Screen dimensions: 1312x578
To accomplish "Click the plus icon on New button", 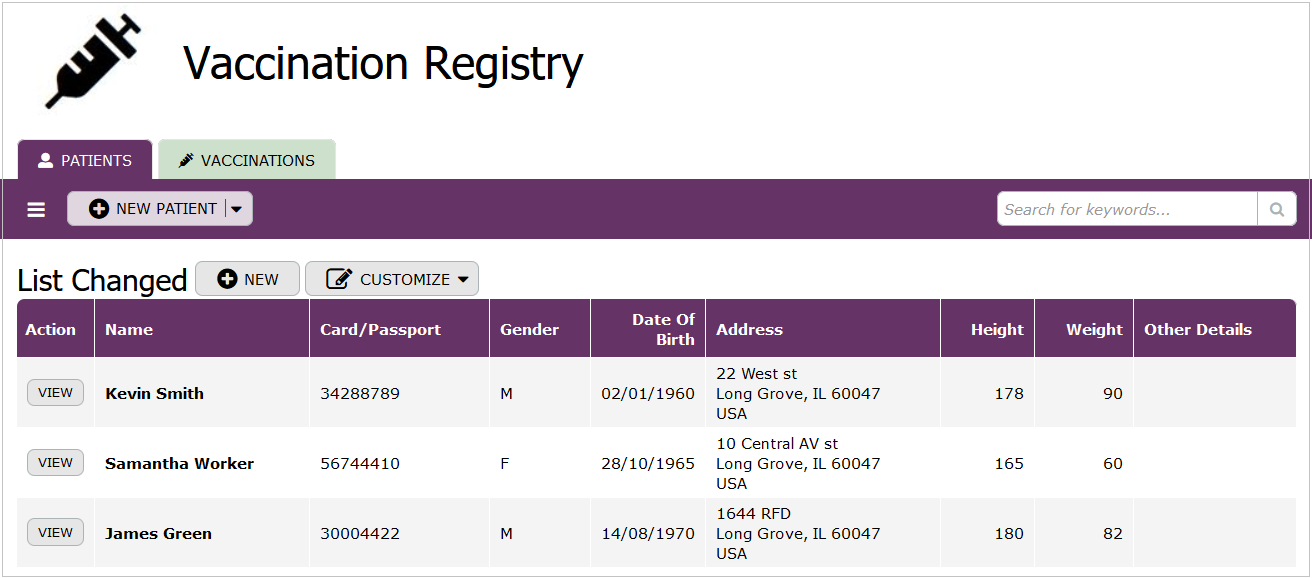I will [x=227, y=279].
